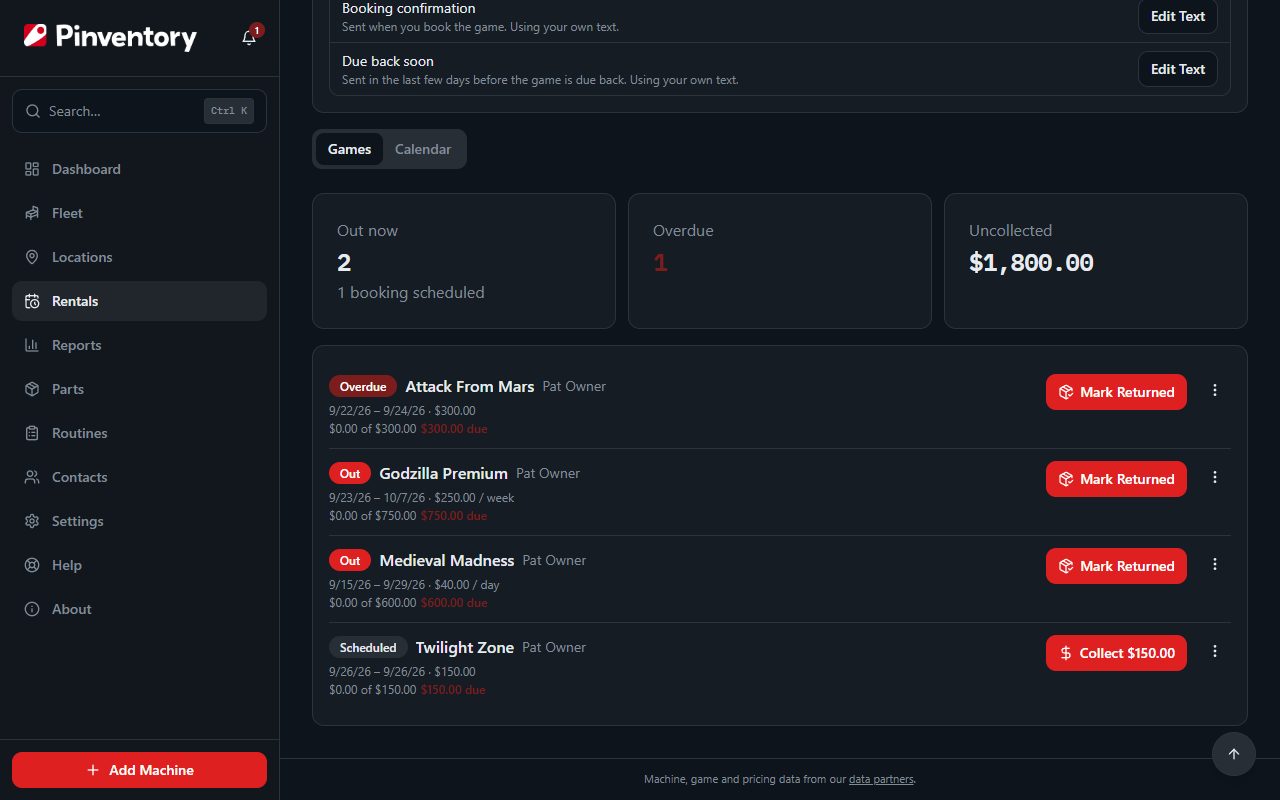Screen dimensions: 1280x800
Task: Click the Uncollected $1,800.00 amount
Action: [x=1031, y=263]
